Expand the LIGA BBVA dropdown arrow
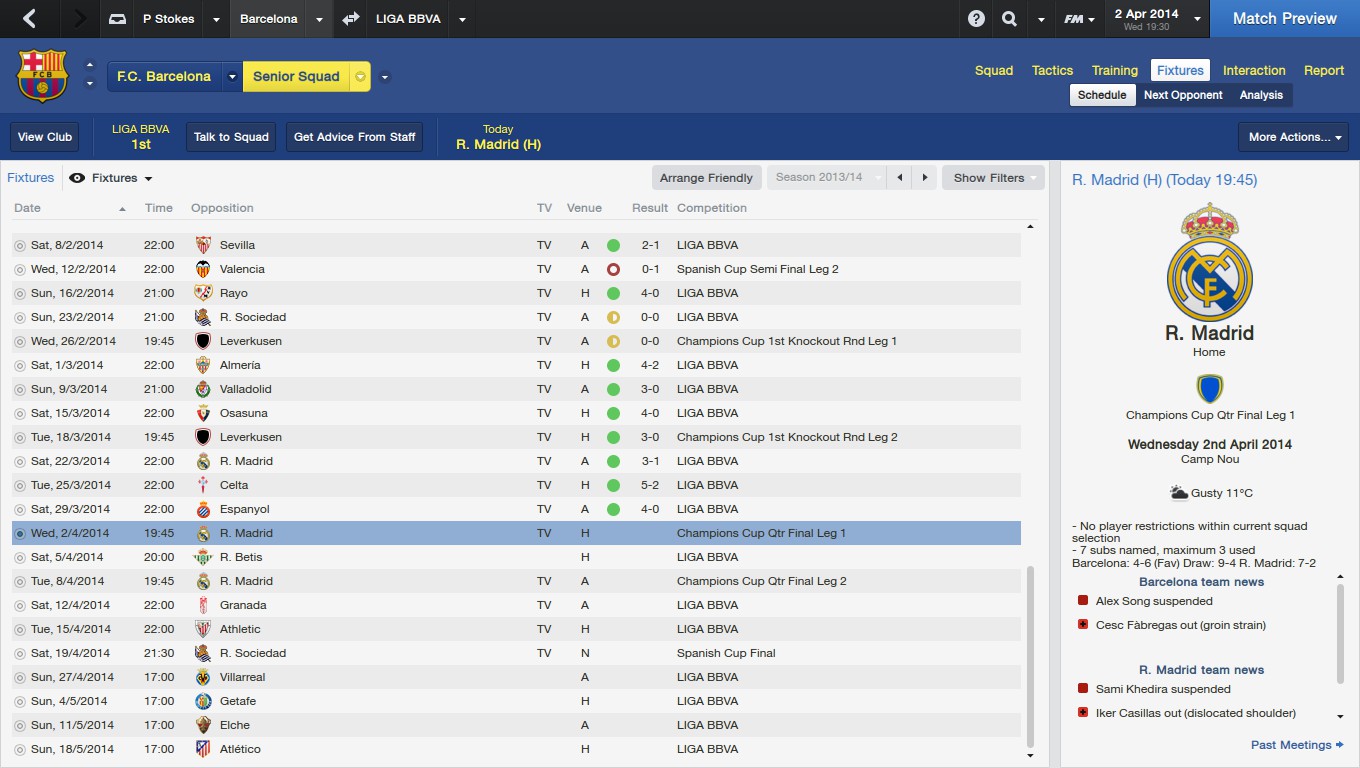This screenshot has width=1360, height=768. click(x=461, y=19)
